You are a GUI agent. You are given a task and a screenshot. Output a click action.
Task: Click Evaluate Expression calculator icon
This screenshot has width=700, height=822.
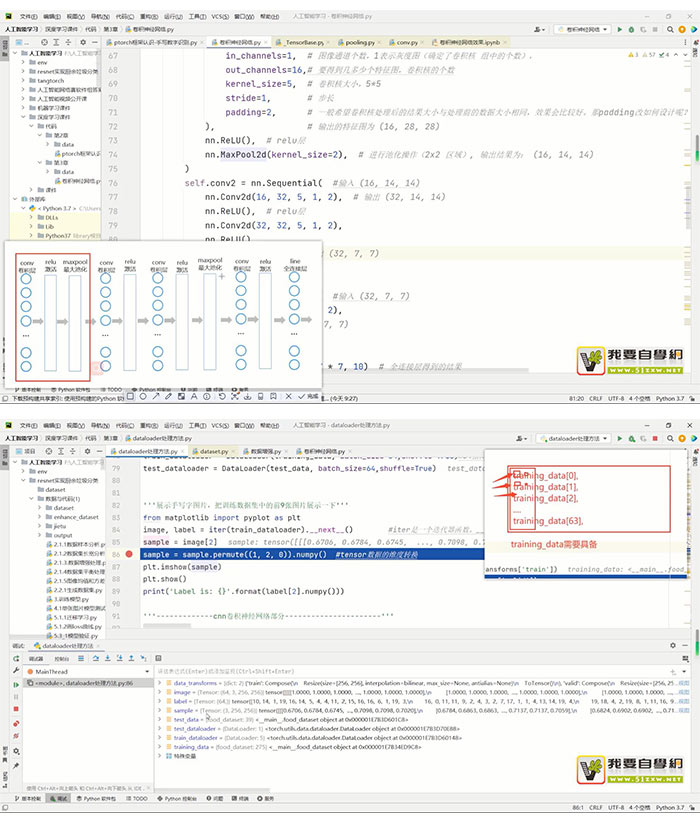pos(158,658)
